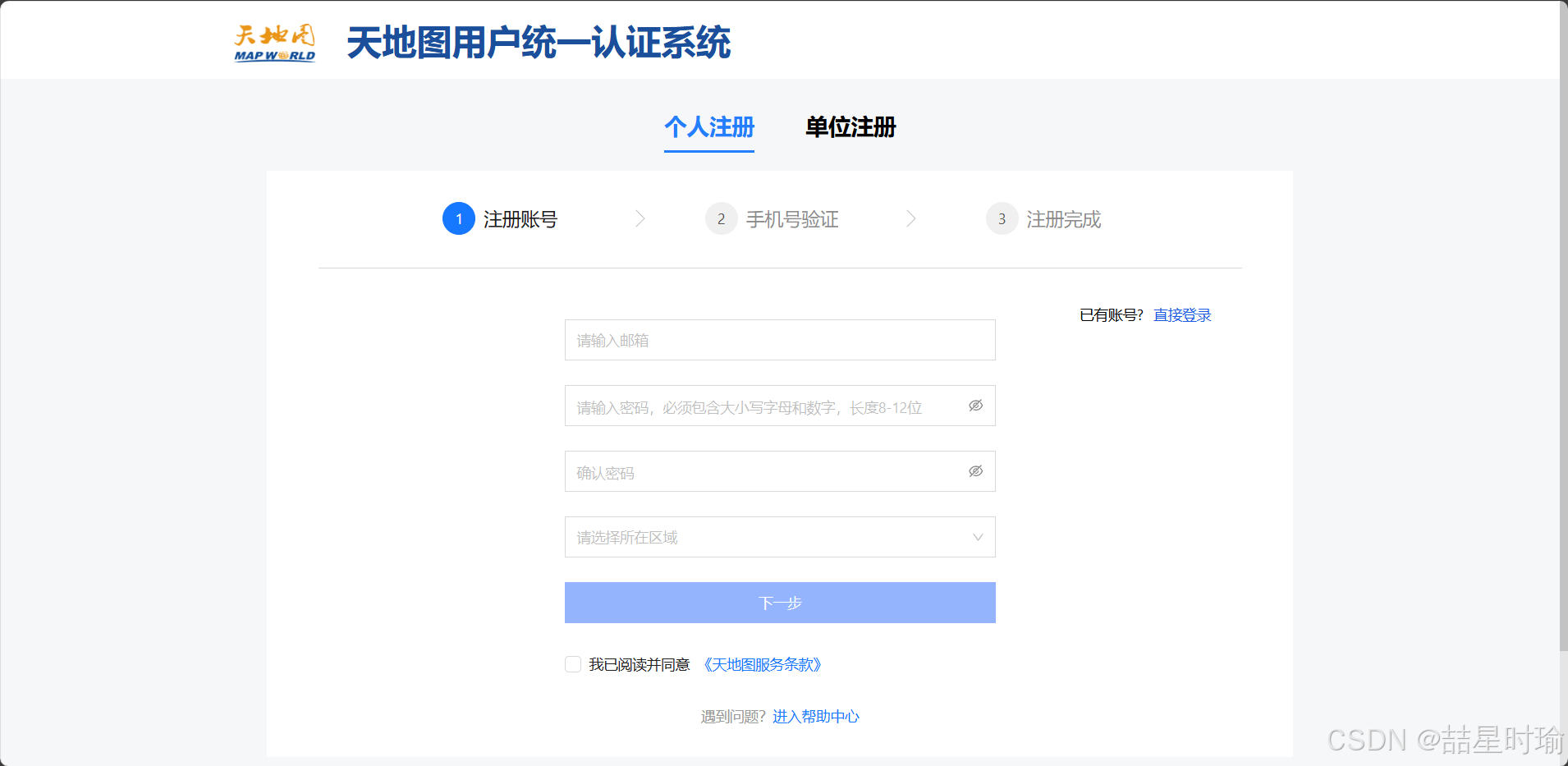Click the 下一步 button
Screen dimensions: 1568x766
pos(780,603)
